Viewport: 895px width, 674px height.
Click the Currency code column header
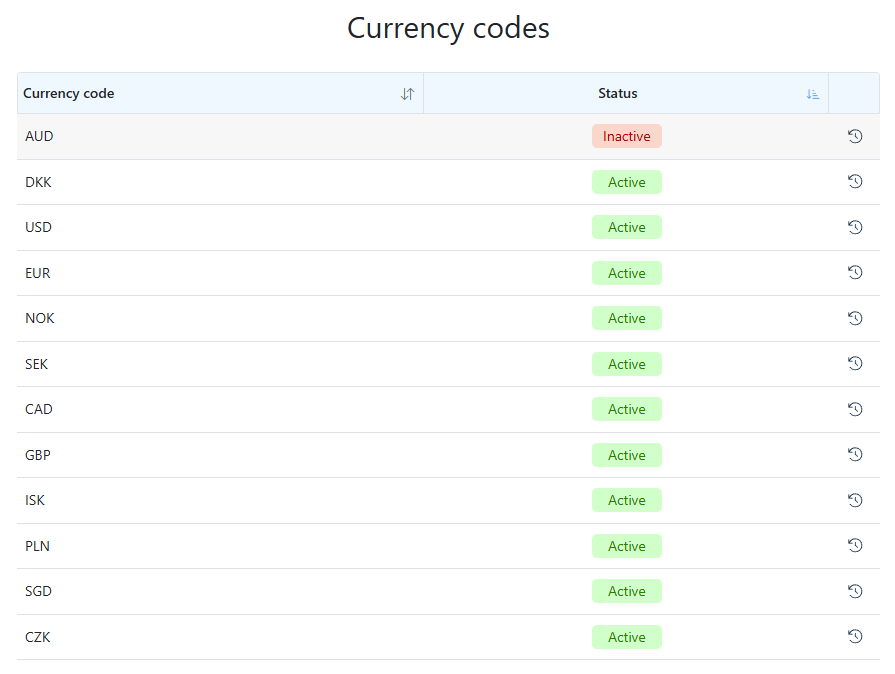pos(220,93)
